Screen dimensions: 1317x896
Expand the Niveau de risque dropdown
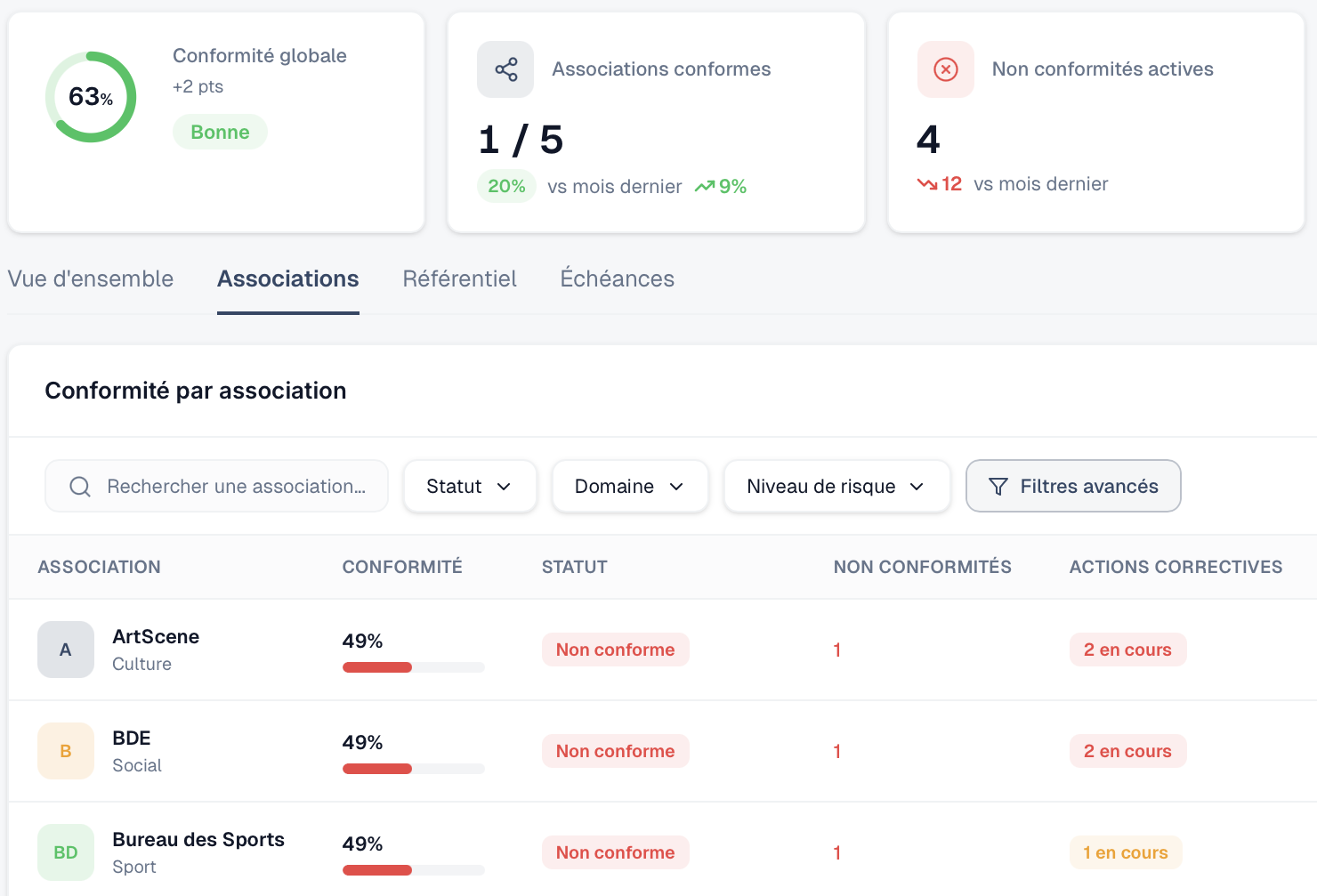tap(837, 486)
